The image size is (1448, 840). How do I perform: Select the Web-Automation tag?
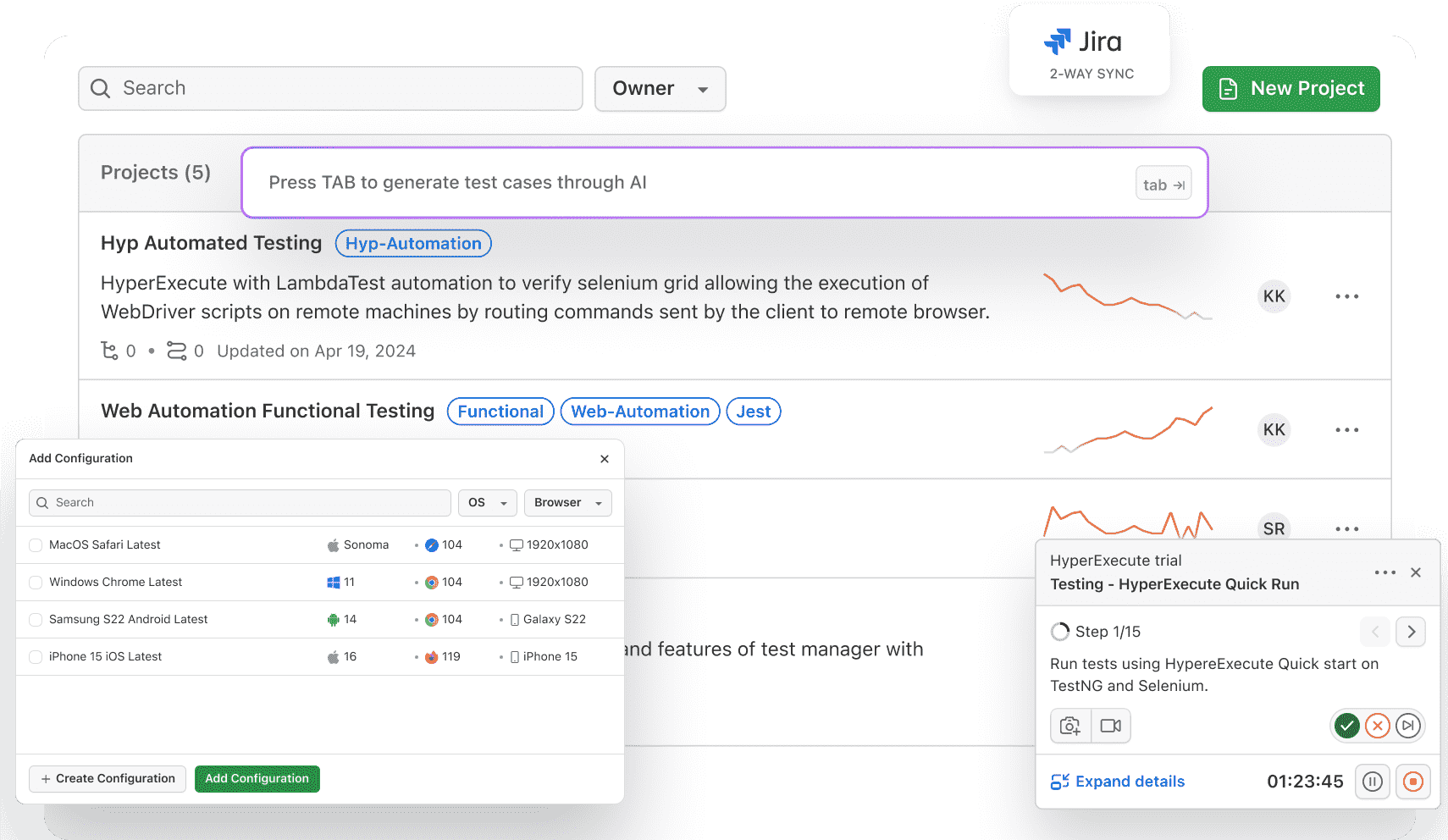[640, 412]
